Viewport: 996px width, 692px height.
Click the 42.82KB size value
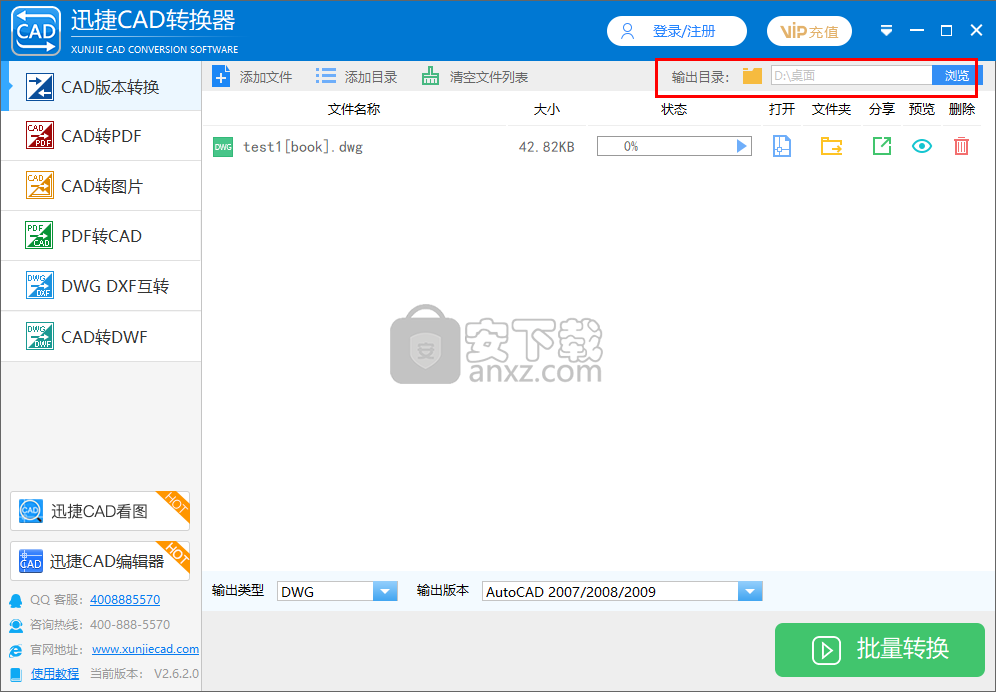(x=546, y=147)
